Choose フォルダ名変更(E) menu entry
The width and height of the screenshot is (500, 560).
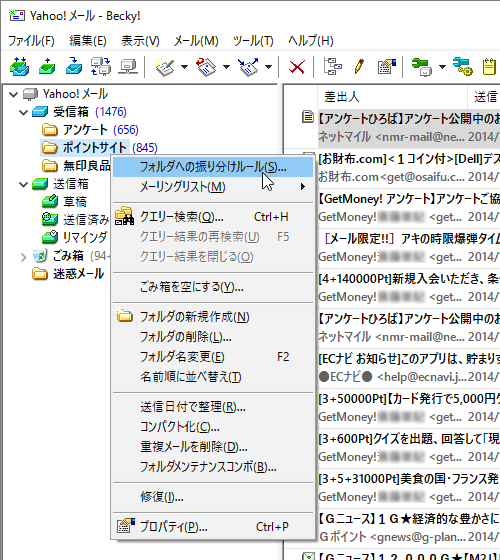[213, 357]
